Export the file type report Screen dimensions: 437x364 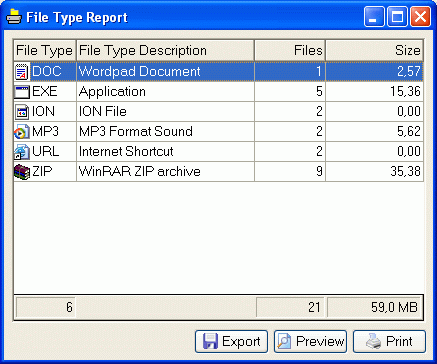pos(231,341)
